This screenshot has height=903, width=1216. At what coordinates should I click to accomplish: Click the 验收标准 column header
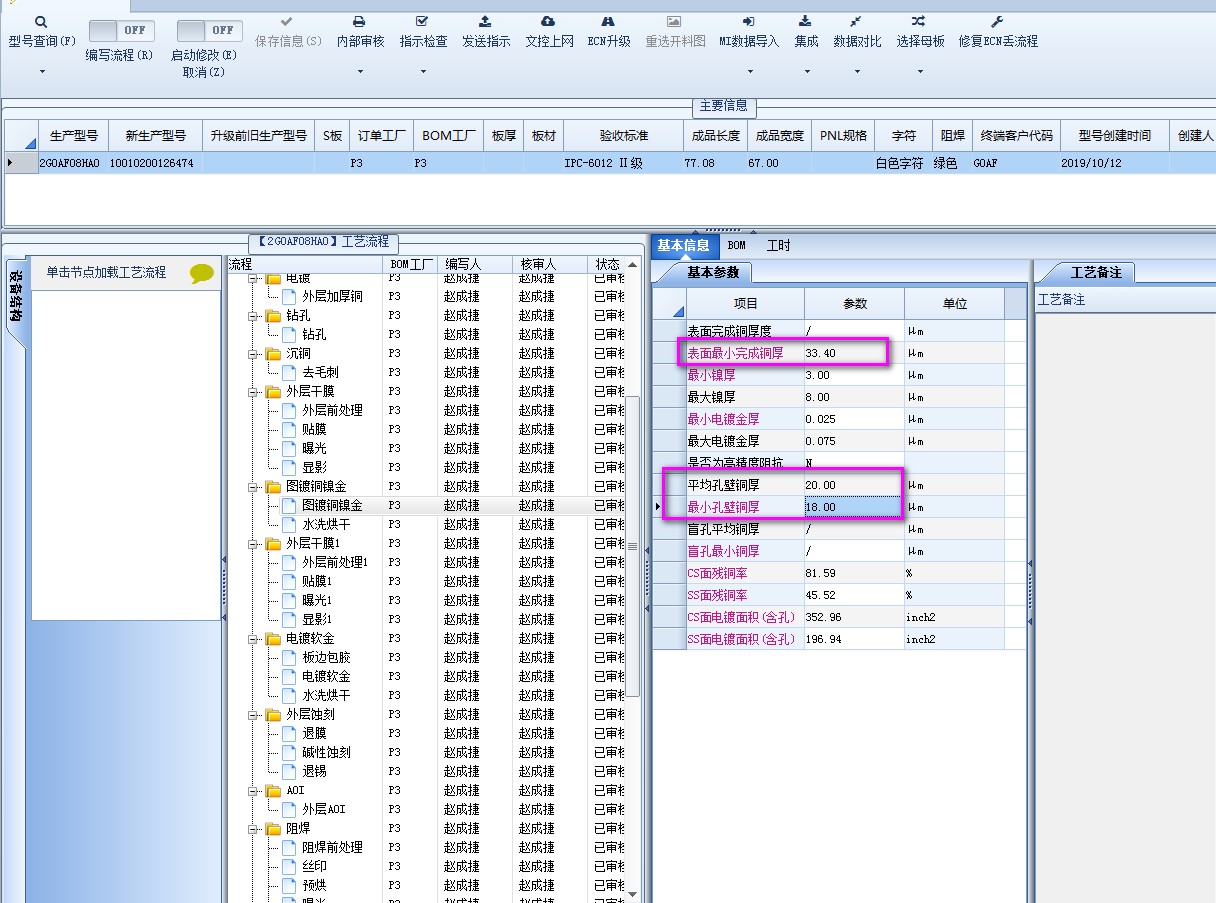click(x=623, y=135)
